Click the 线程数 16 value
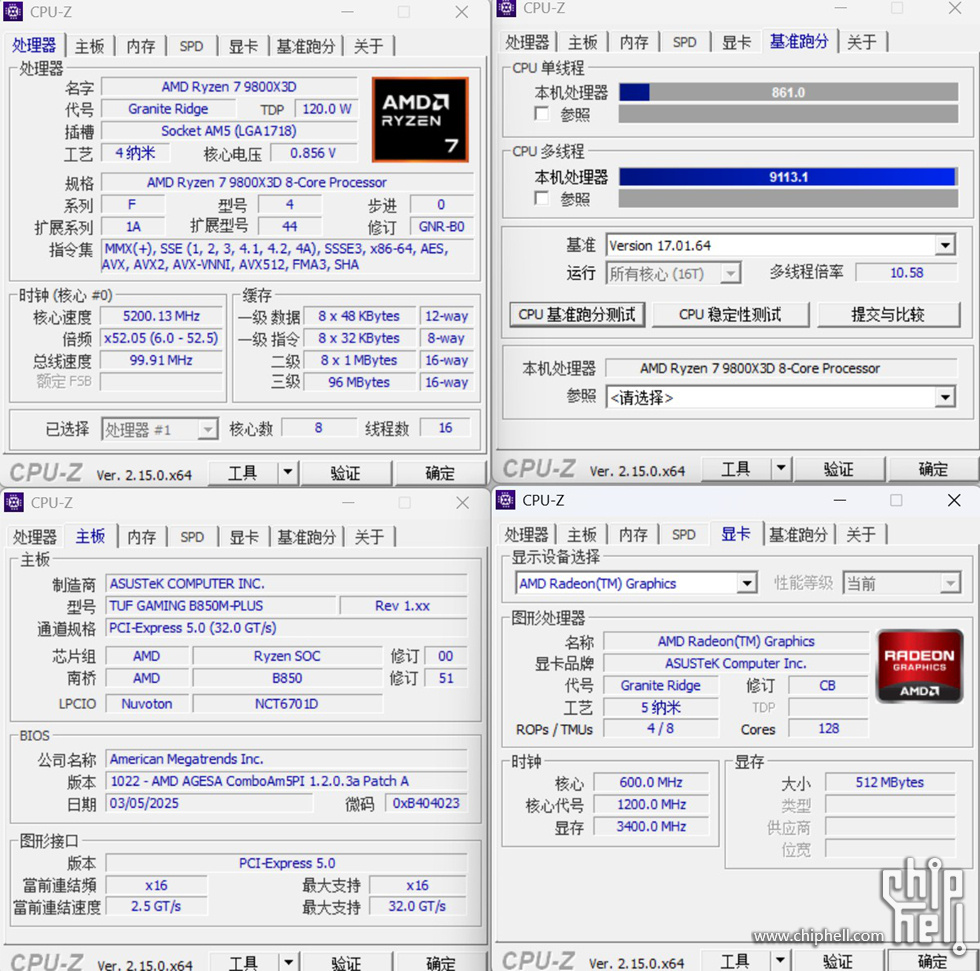 [445, 428]
